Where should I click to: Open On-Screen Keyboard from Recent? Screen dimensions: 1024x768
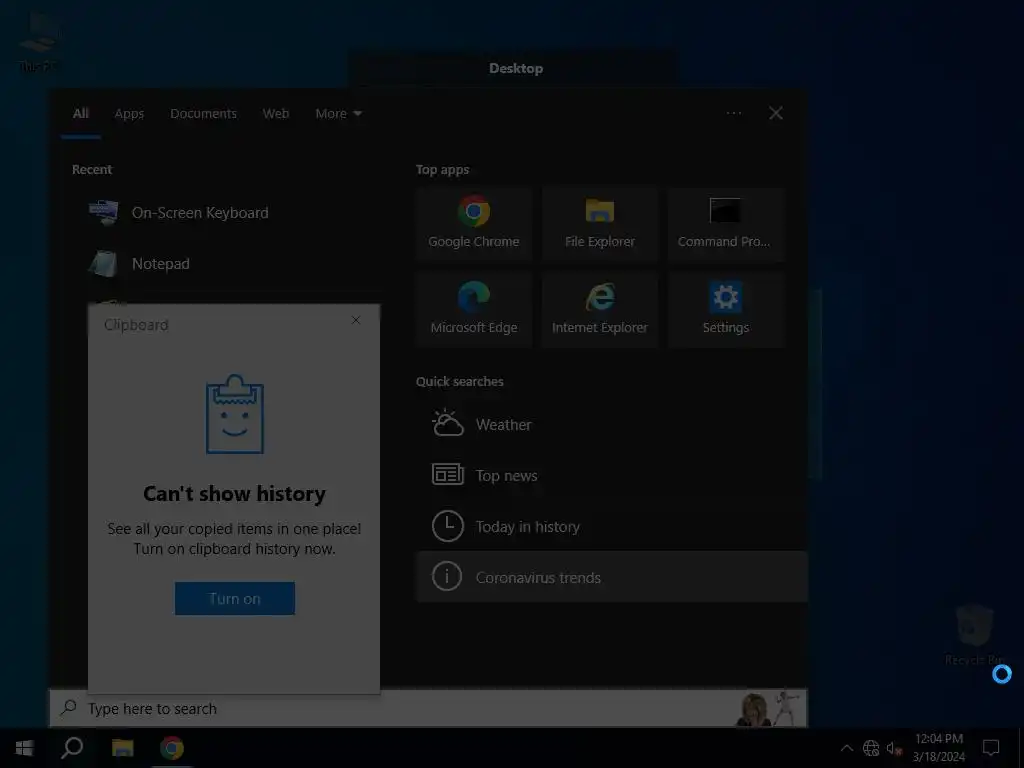click(x=226, y=213)
